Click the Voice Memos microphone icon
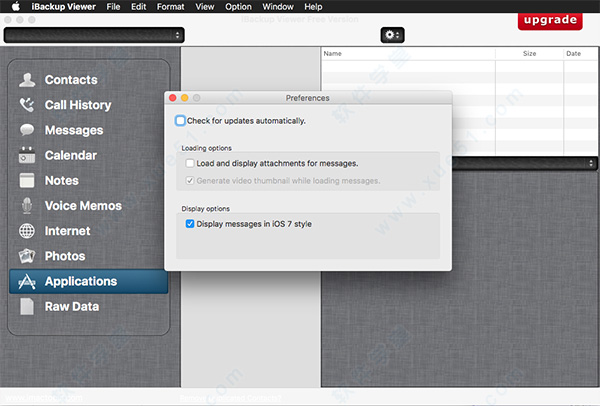The image size is (600, 406). tap(27, 205)
